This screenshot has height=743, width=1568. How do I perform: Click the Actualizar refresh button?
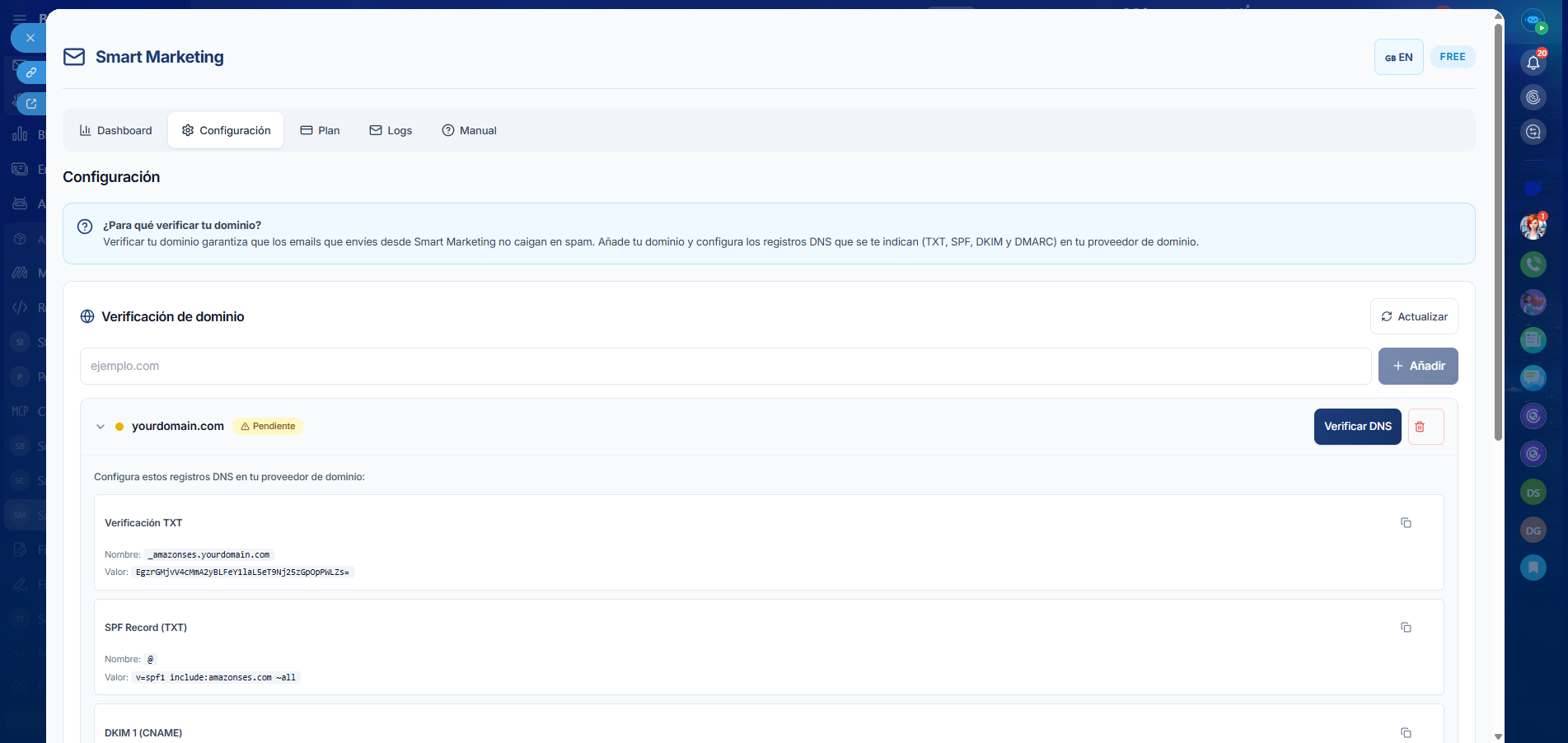[x=1414, y=316]
